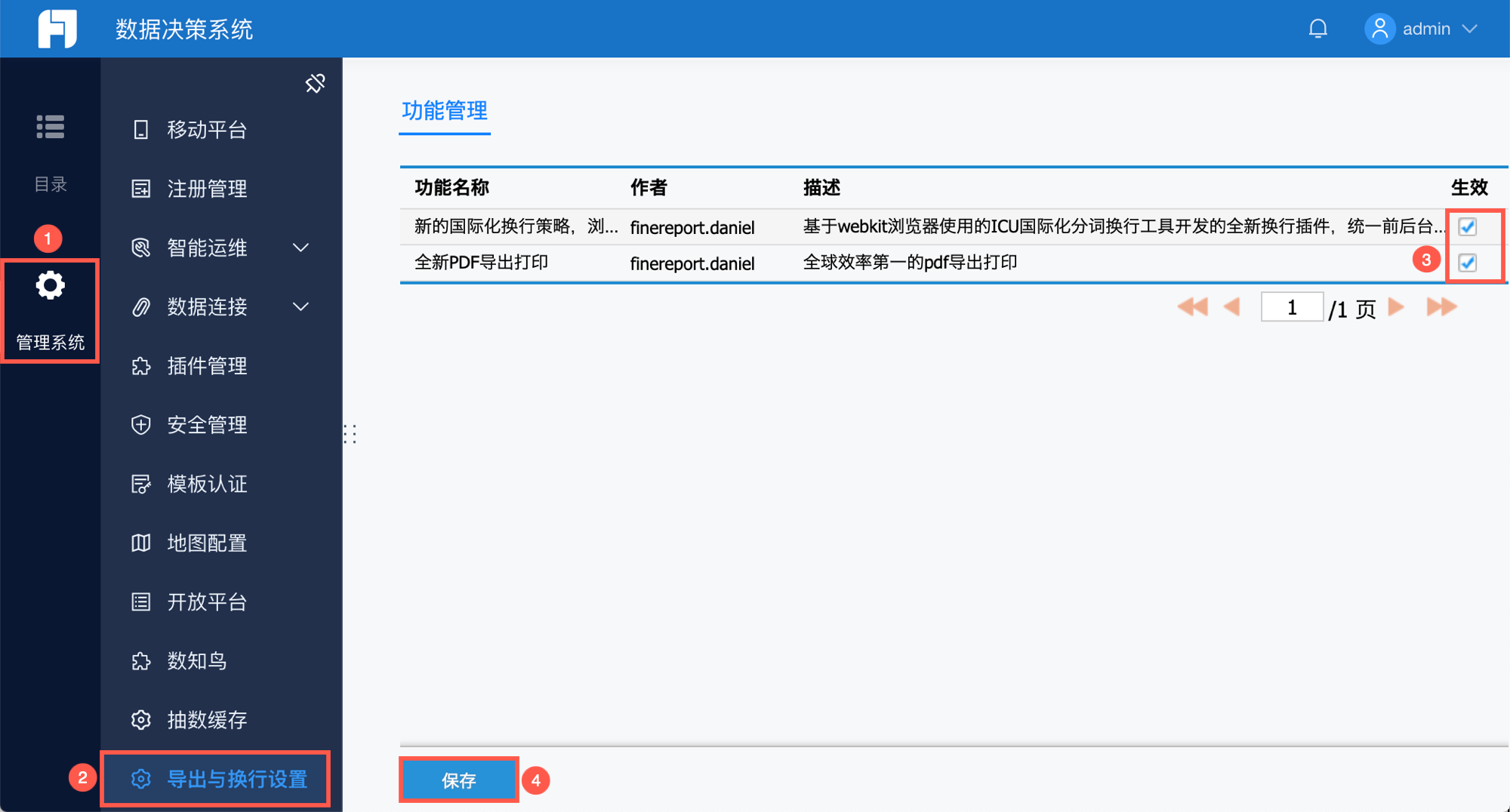Click the 数知鸟 puzzle icon
The width and height of the screenshot is (1510, 812).
pos(141,661)
